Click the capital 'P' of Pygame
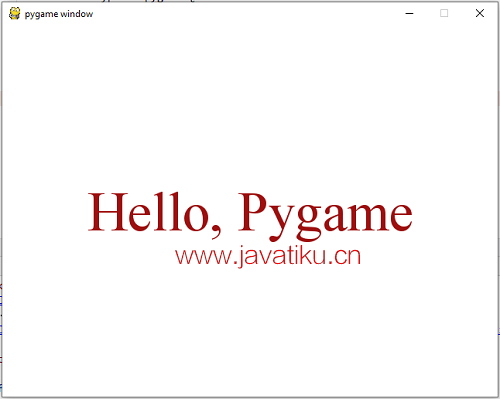The width and height of the screenshot is (500, 399). (252, 212)
